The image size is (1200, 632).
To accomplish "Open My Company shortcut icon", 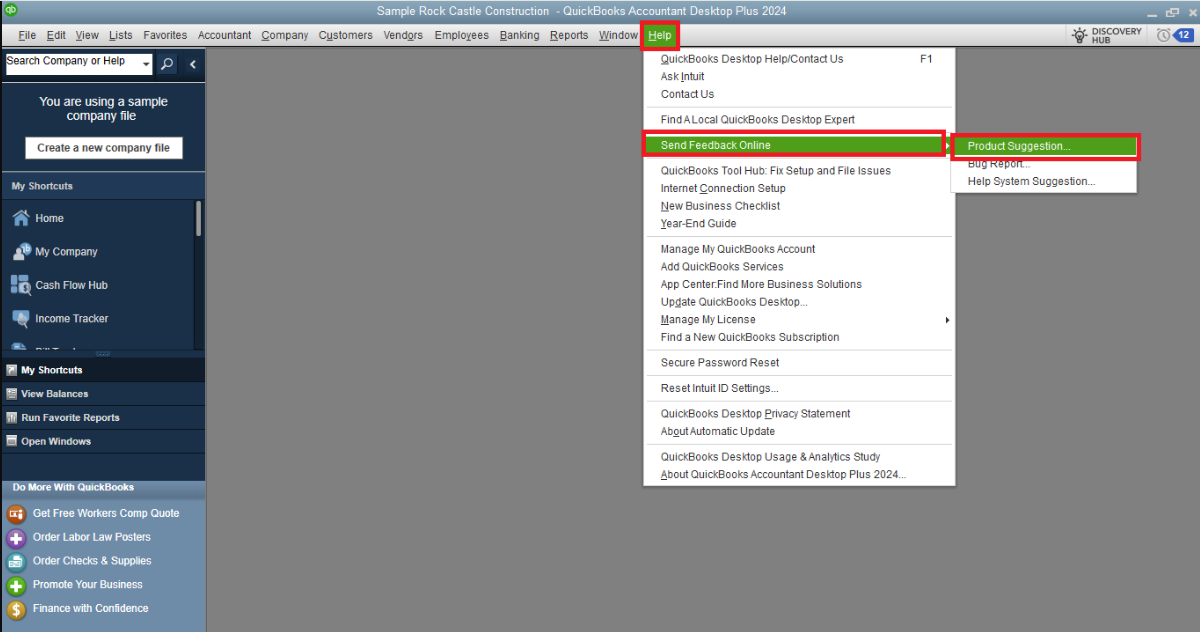I will (x=20, y=252).
